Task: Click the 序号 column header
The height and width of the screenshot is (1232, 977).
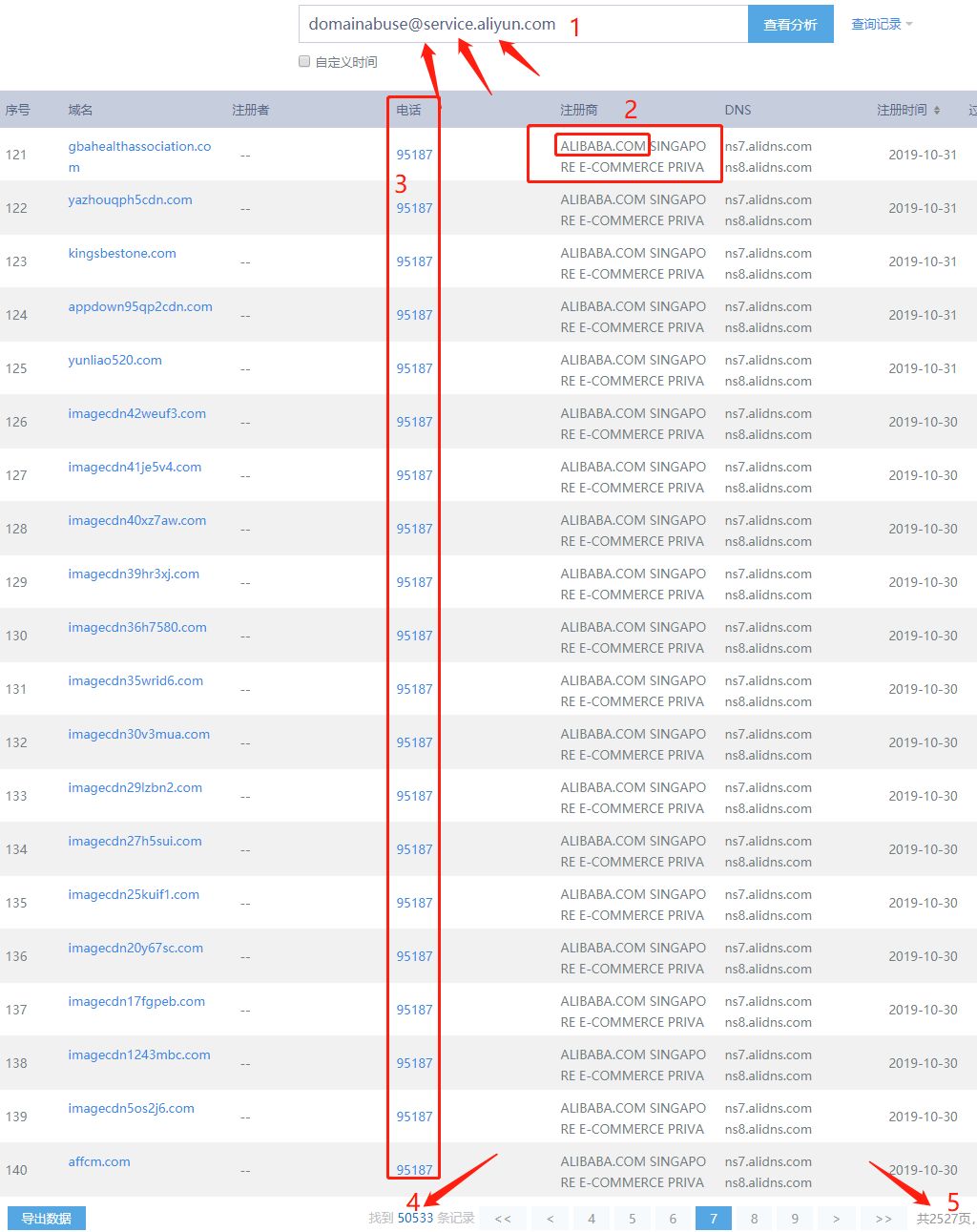Action: 17,110
